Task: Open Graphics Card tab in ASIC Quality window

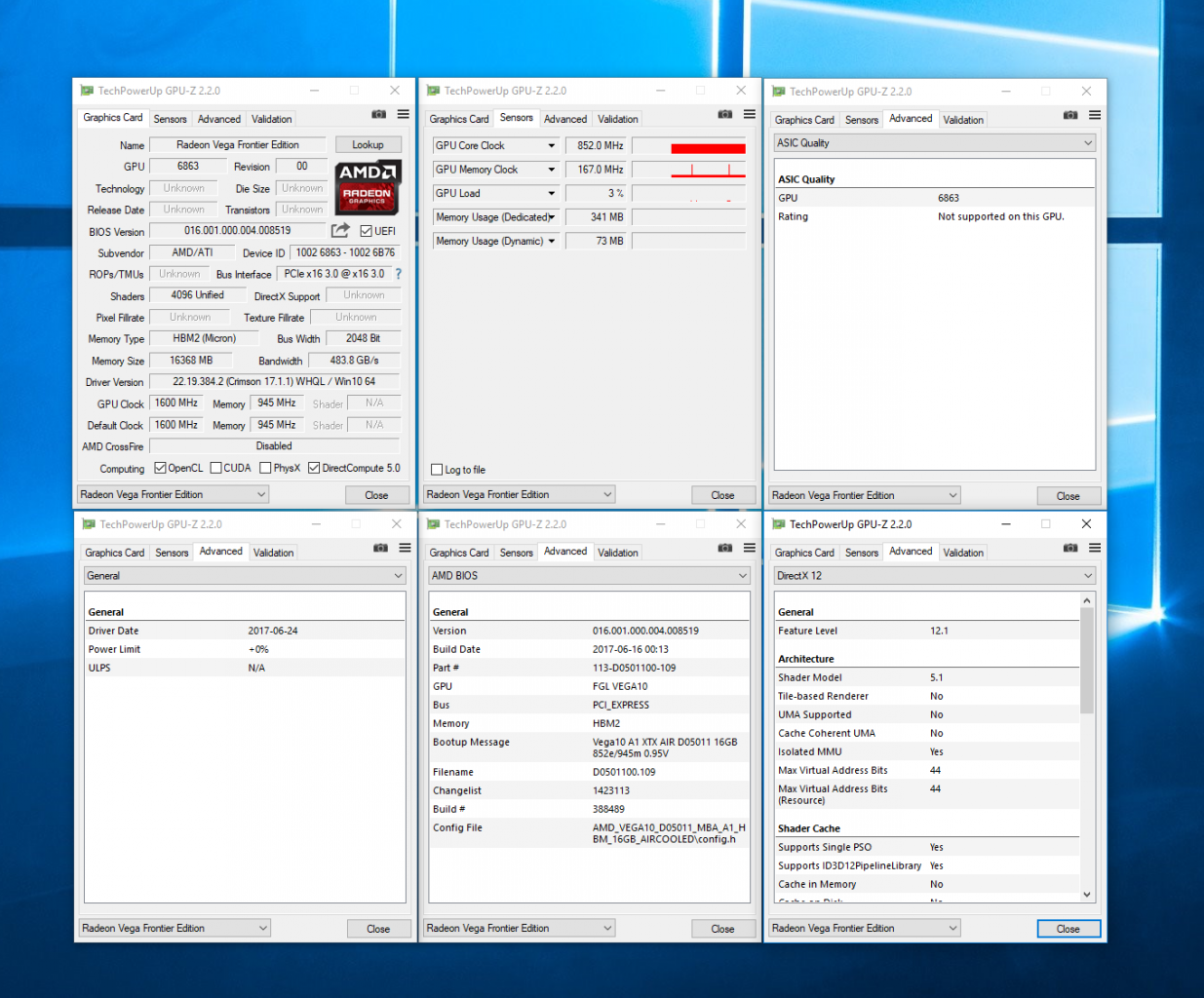Action: coord(804,120)
